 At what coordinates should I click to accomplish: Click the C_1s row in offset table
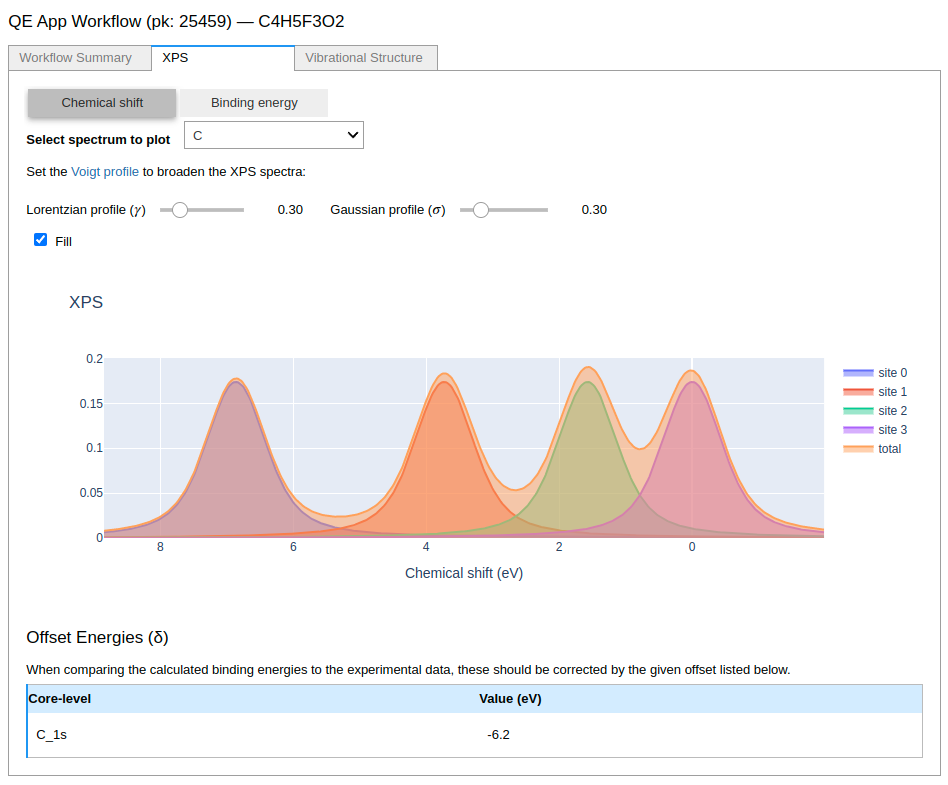point(475,735)
